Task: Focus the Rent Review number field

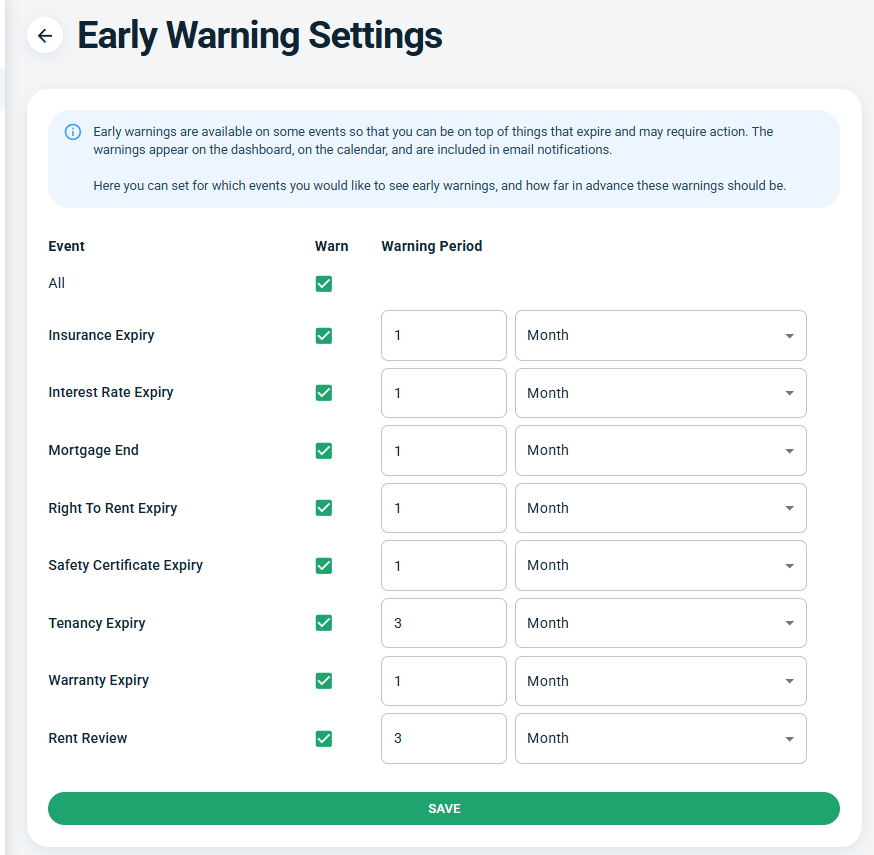Action: 444,739
